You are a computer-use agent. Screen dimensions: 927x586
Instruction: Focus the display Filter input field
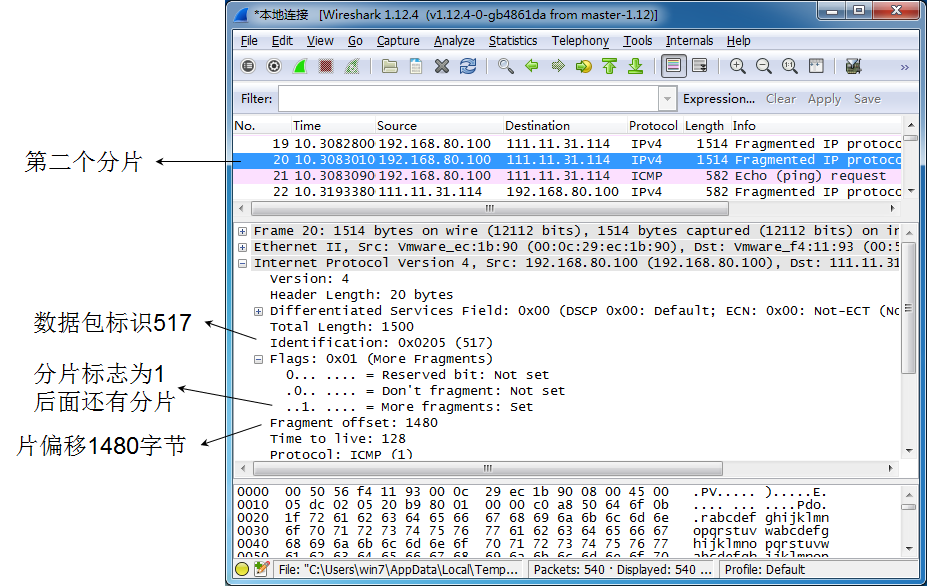(469, 99)
